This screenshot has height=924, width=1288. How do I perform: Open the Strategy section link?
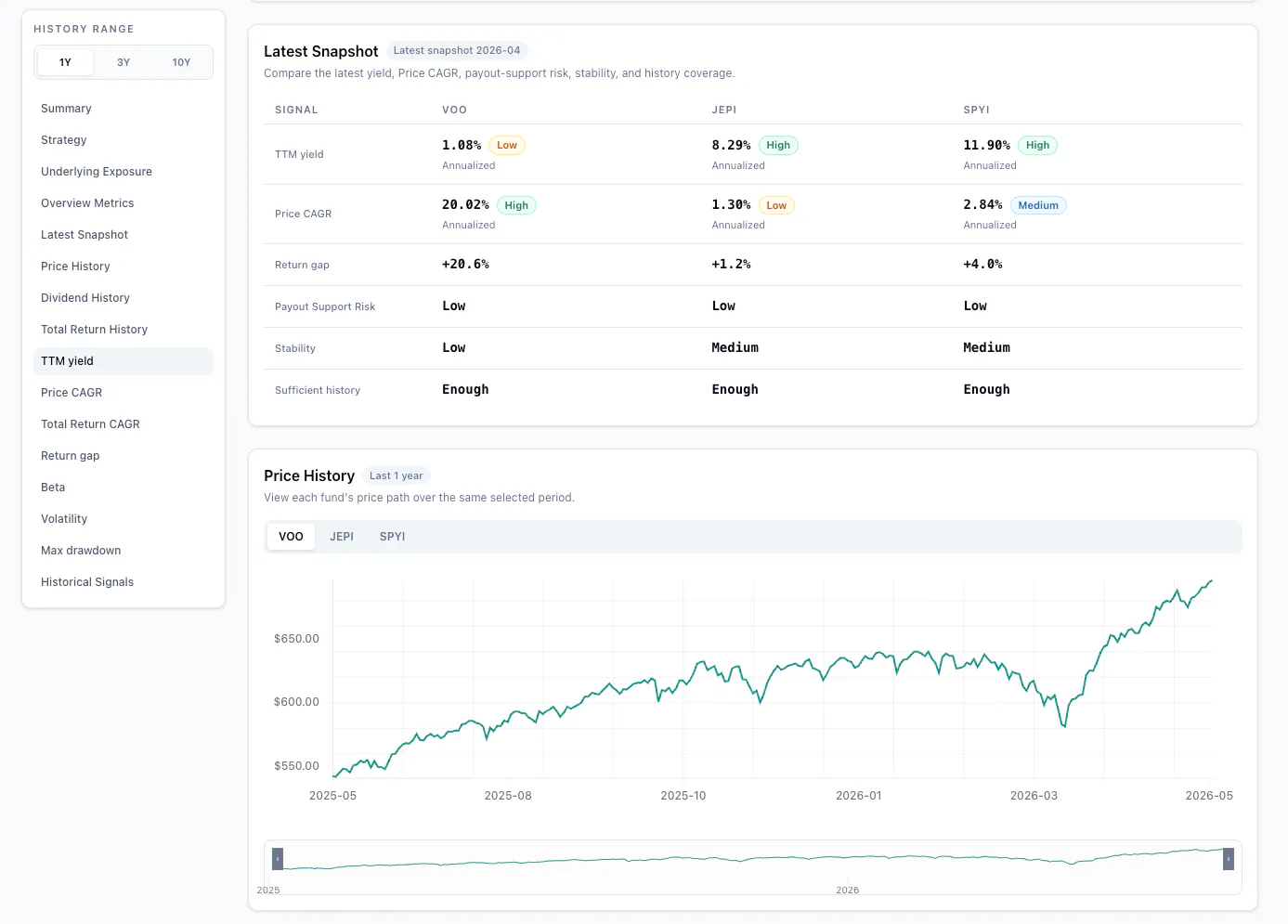pyautogui.click(x=124, y=140)
